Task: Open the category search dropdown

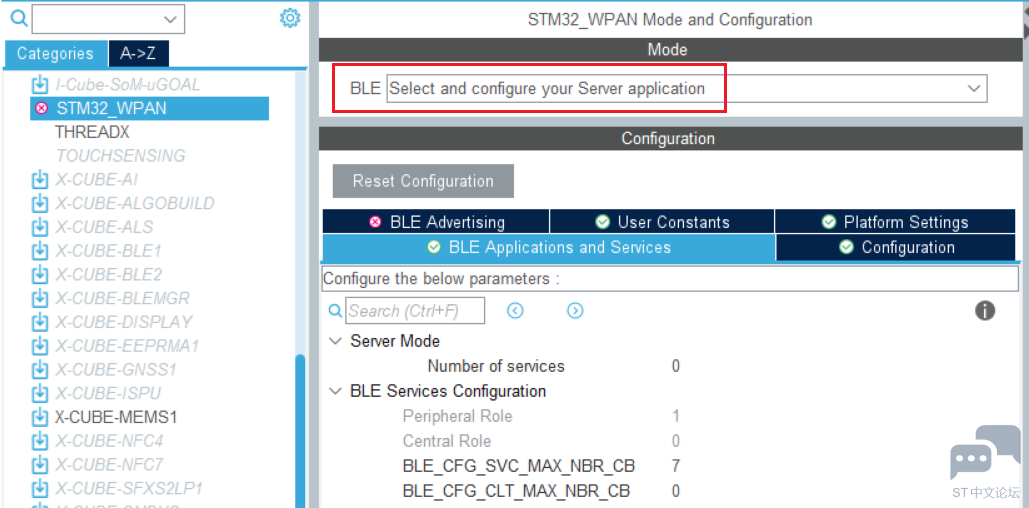Action: [108, 19]
